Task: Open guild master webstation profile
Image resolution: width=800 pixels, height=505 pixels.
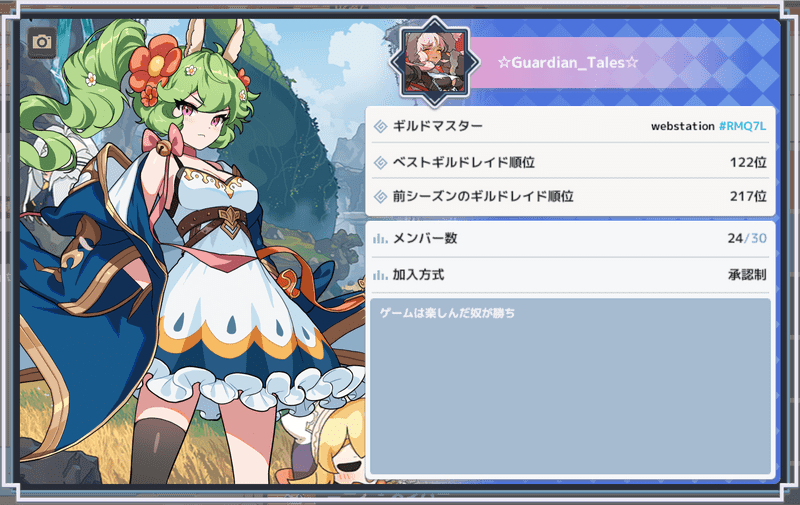Action: point(683,126)
